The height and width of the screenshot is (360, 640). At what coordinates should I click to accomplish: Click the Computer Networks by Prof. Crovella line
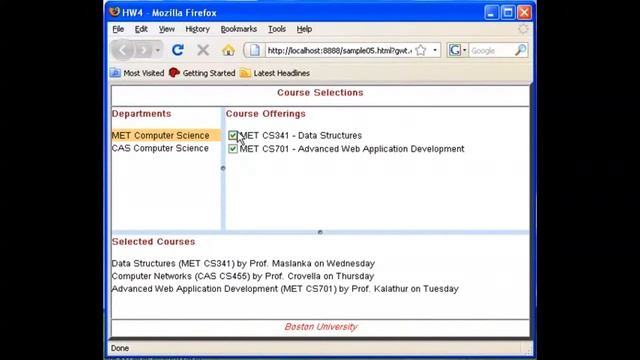pos(243,276)
